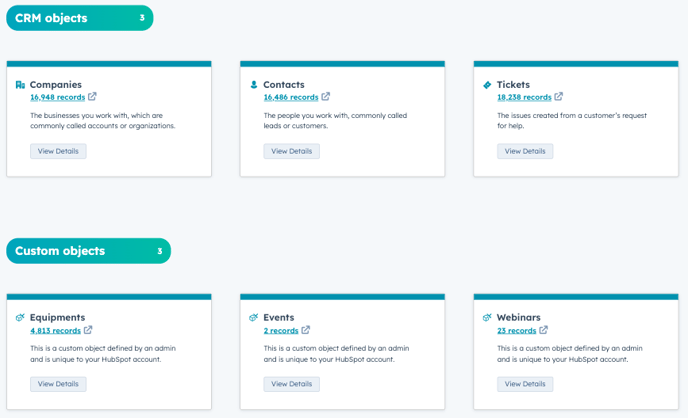Open external link icon beside Equipments records
Viewport: 688px width, 418px height.
click(88, 330)
